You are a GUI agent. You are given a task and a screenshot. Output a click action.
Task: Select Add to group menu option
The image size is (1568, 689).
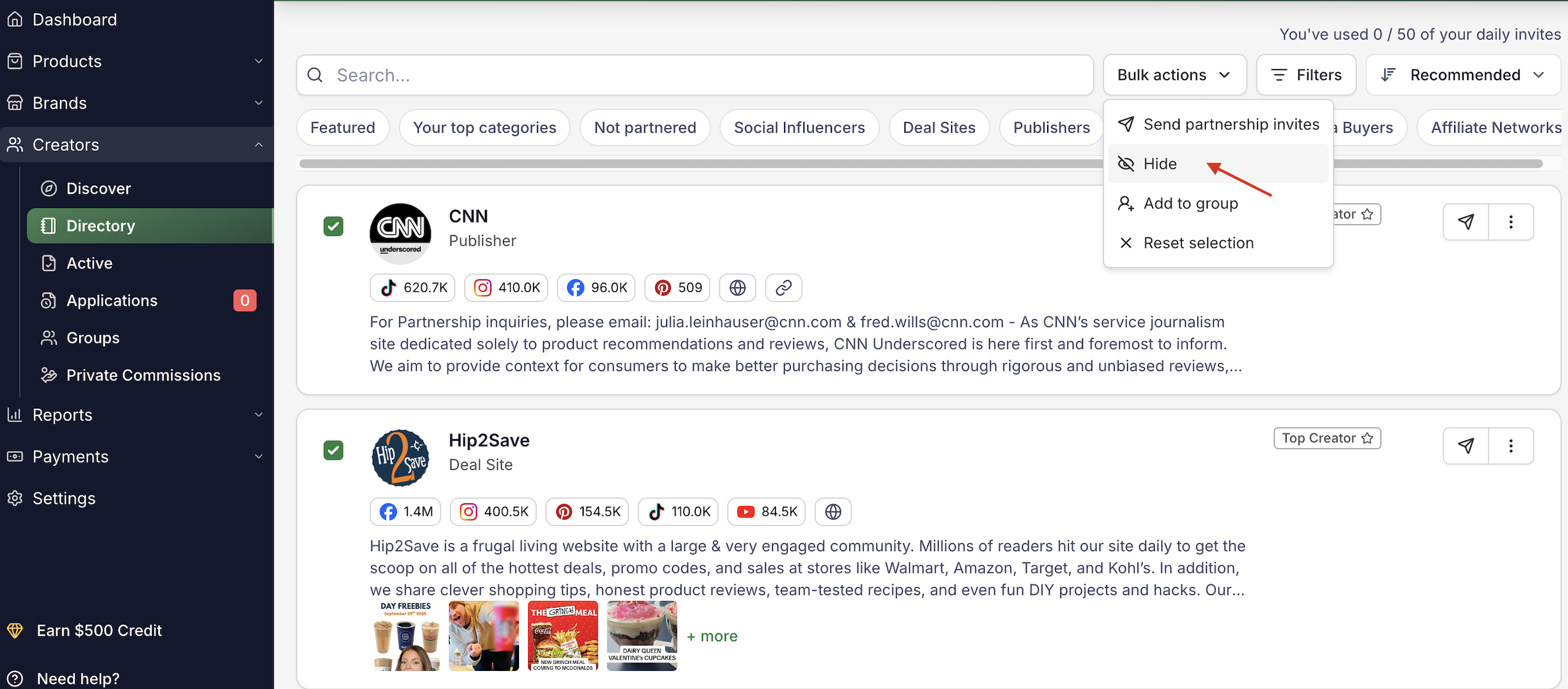click(1190, 203)
